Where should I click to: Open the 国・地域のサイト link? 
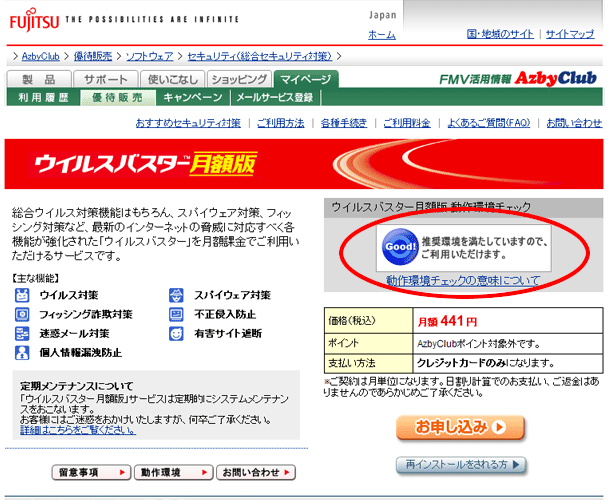point(500,34)
